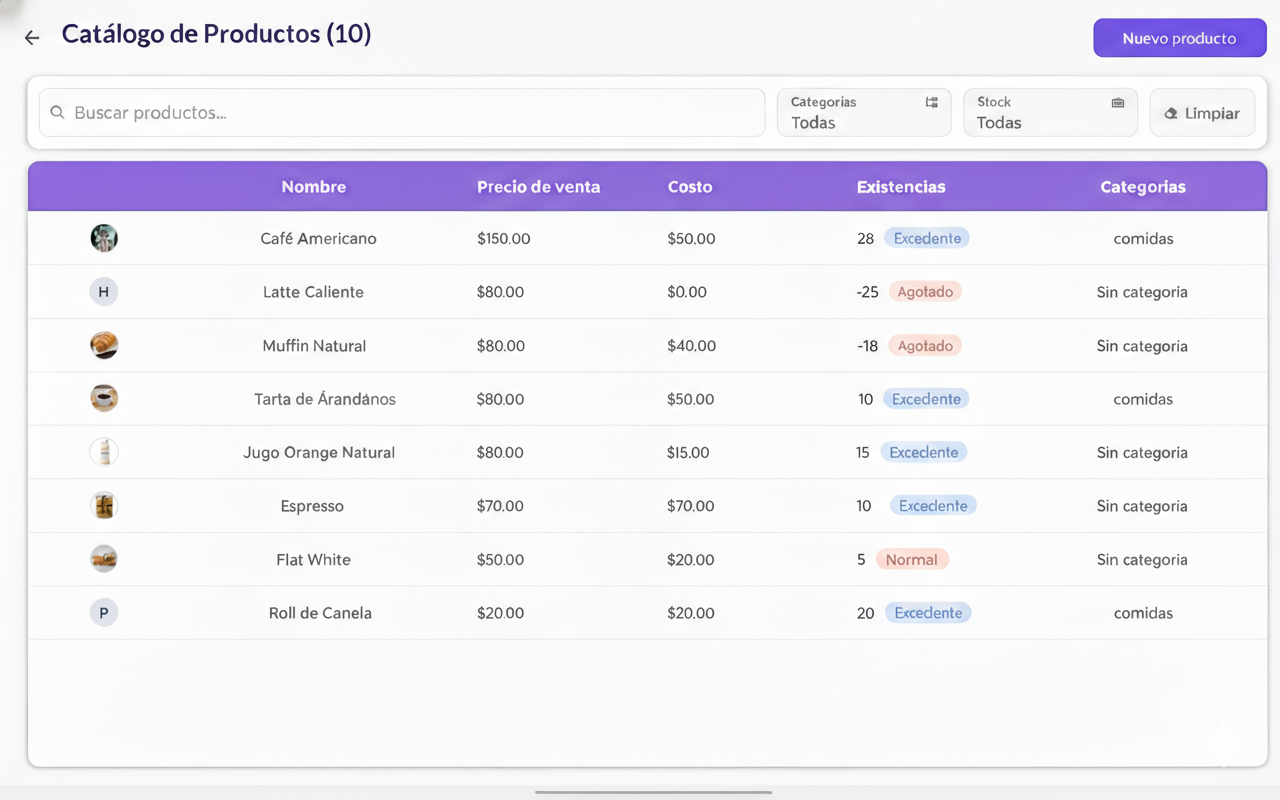The height and width of the screenshot is (800, 1280).
Task: Click the Tarta de Arándanos thumbnail
Action: (x=104, y=398)
